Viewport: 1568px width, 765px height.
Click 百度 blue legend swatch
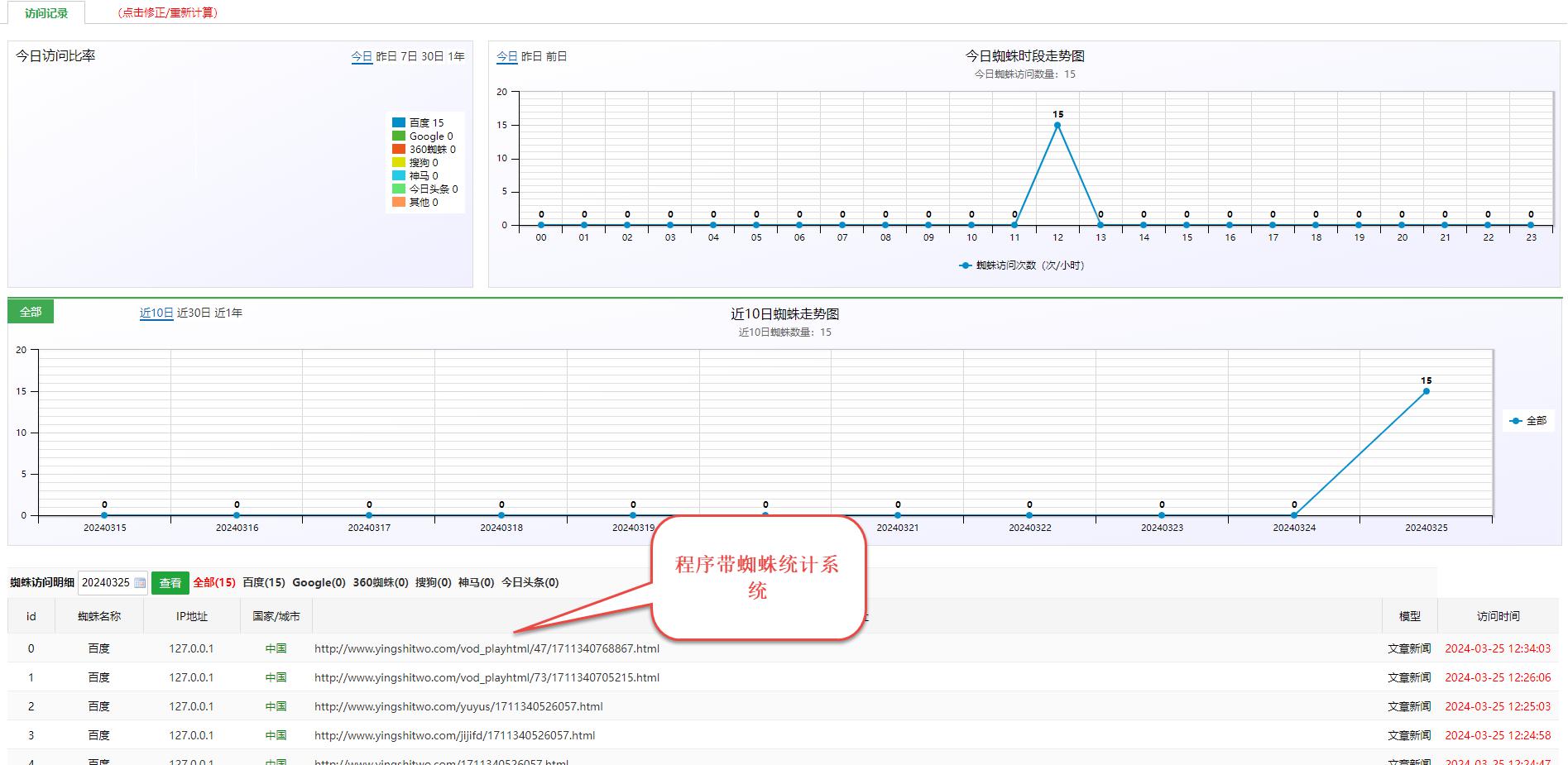pos(399,122)
